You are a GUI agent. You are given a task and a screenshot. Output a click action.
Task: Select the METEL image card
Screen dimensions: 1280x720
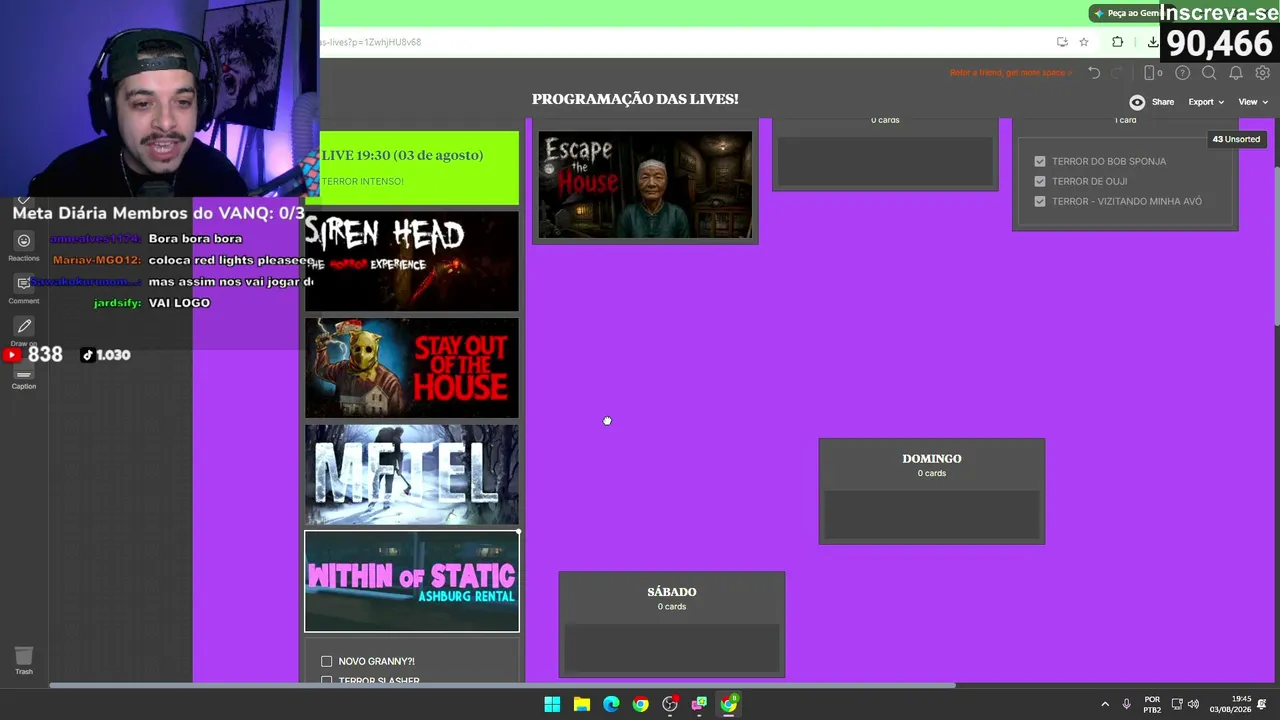coord(412,475)
